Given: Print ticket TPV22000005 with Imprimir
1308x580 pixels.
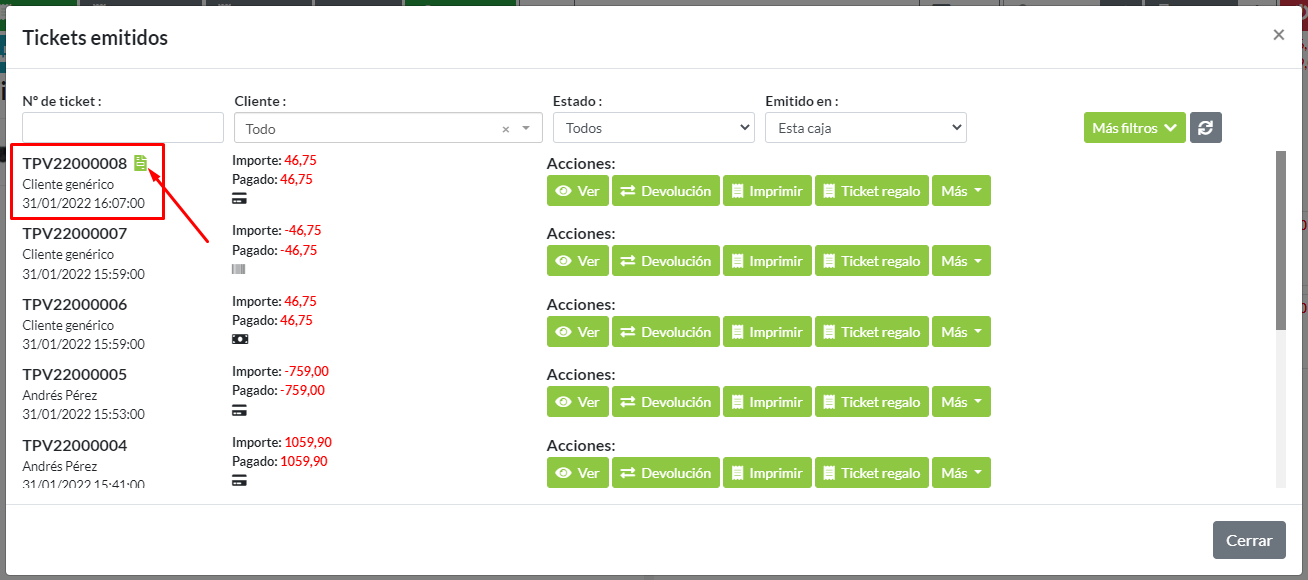Looking at the screenshot, I should click(x=767, y=402).
